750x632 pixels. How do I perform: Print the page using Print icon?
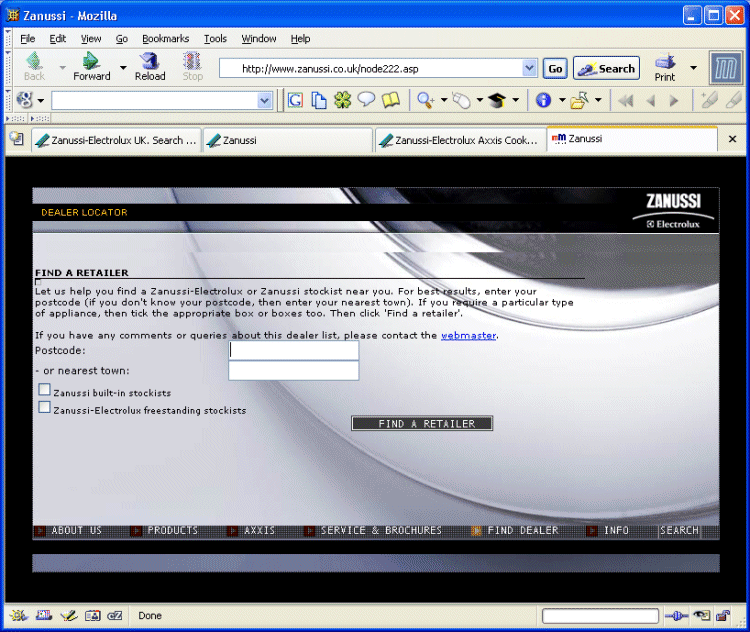coord(665,62)
